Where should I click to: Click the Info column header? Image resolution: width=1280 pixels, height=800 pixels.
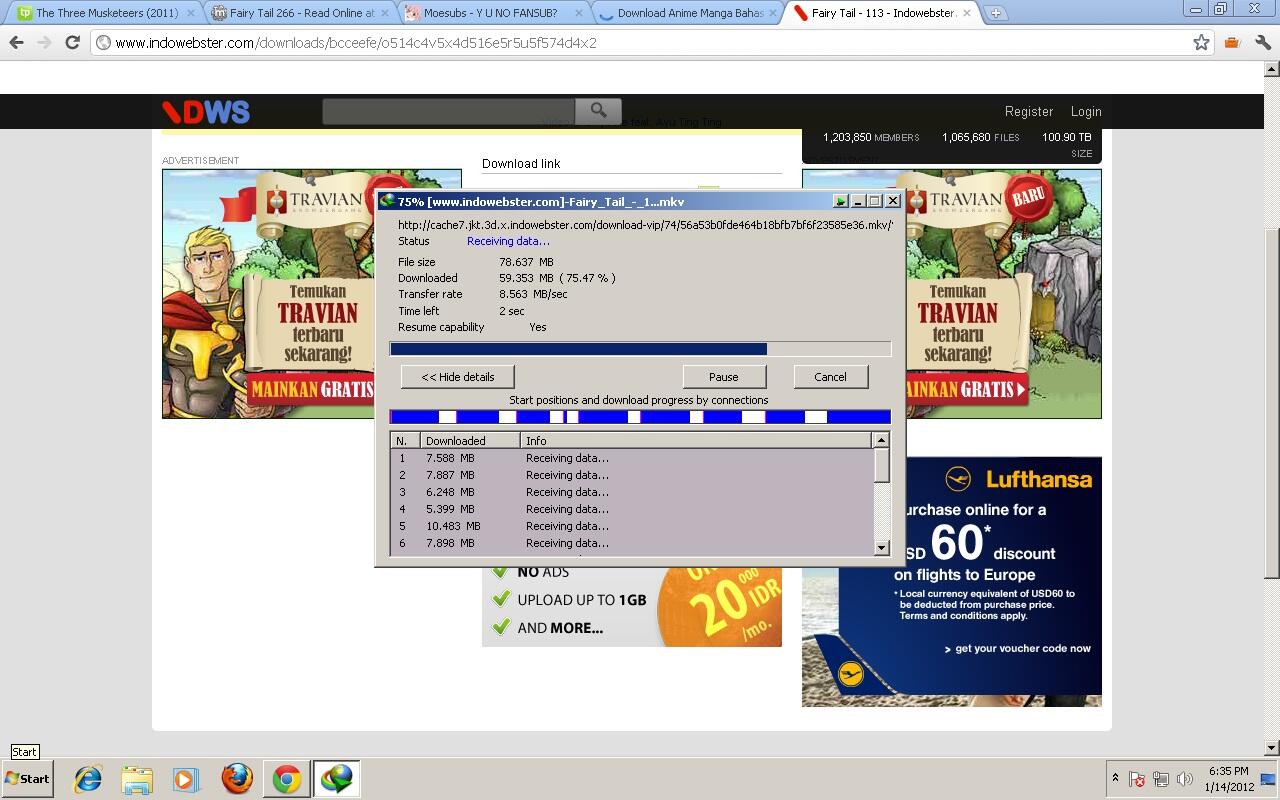tap(696, 440)
